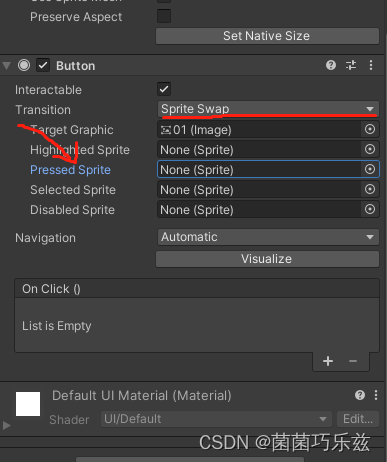Screen dimensions: 387x462
Task: Remove On Click event entry
Action: 353,361
